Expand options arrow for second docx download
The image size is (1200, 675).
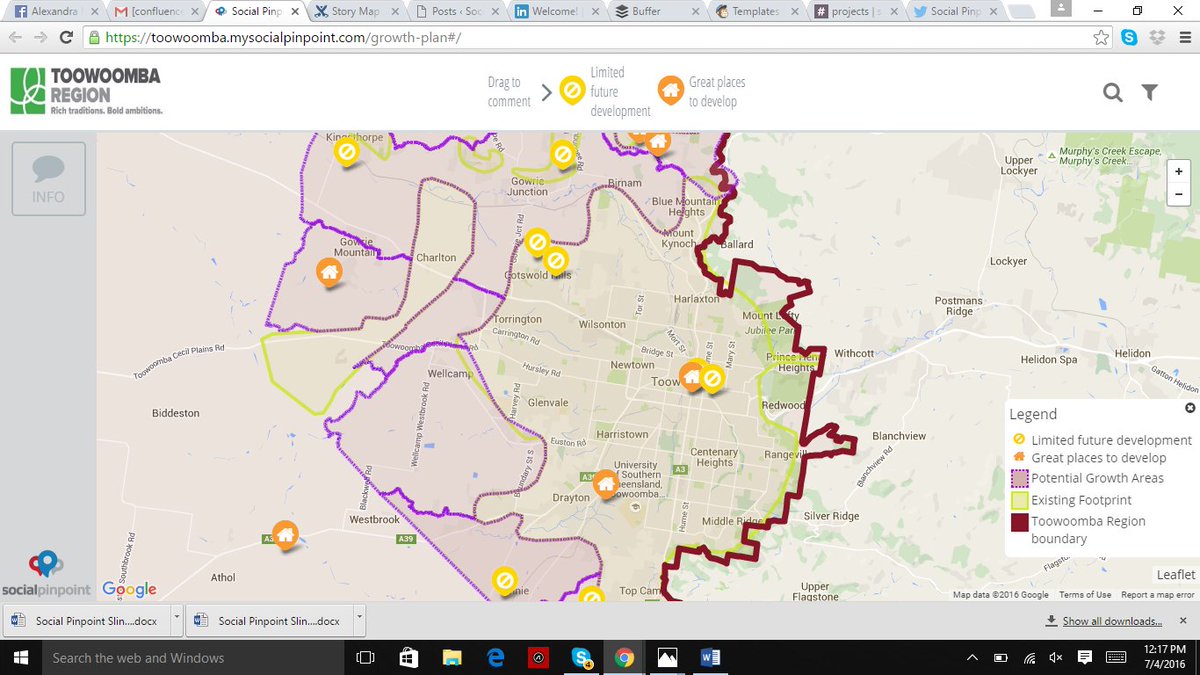coord(360,619)
